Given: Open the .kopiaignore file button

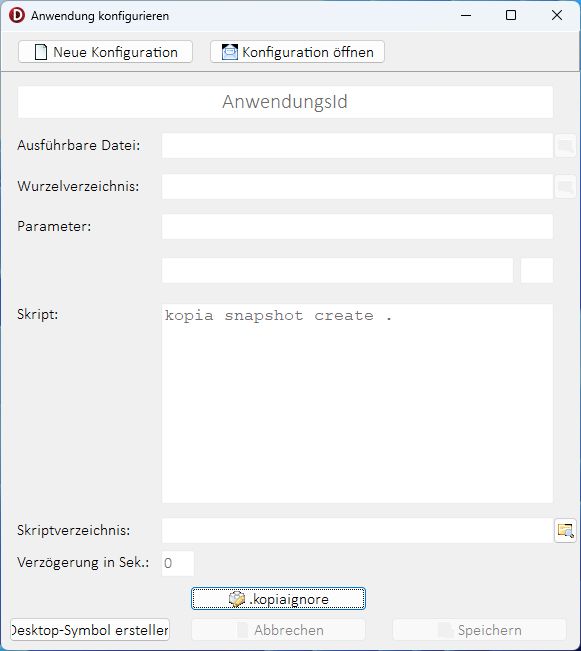Looking at the screenshot, I should (x=278, y=599).
